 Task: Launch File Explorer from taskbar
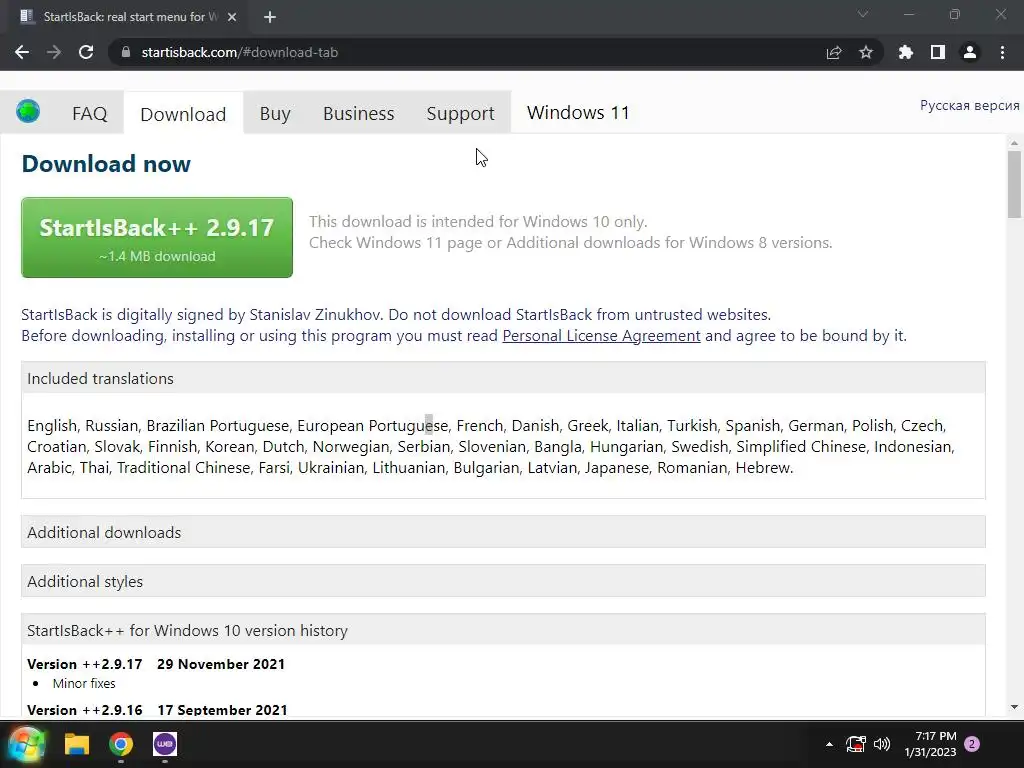point(76,744)
